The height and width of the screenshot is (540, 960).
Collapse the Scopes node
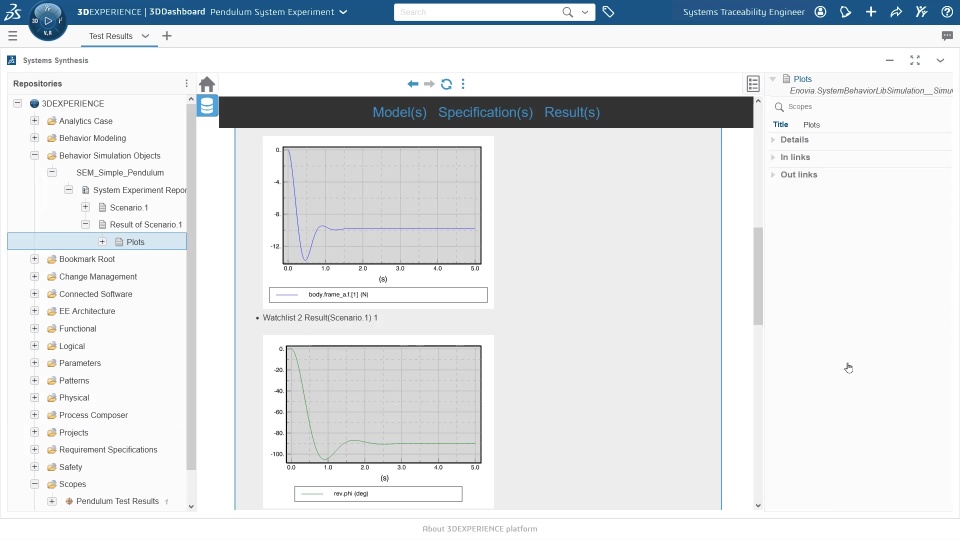pyautogui.click(x=34, y=484)
